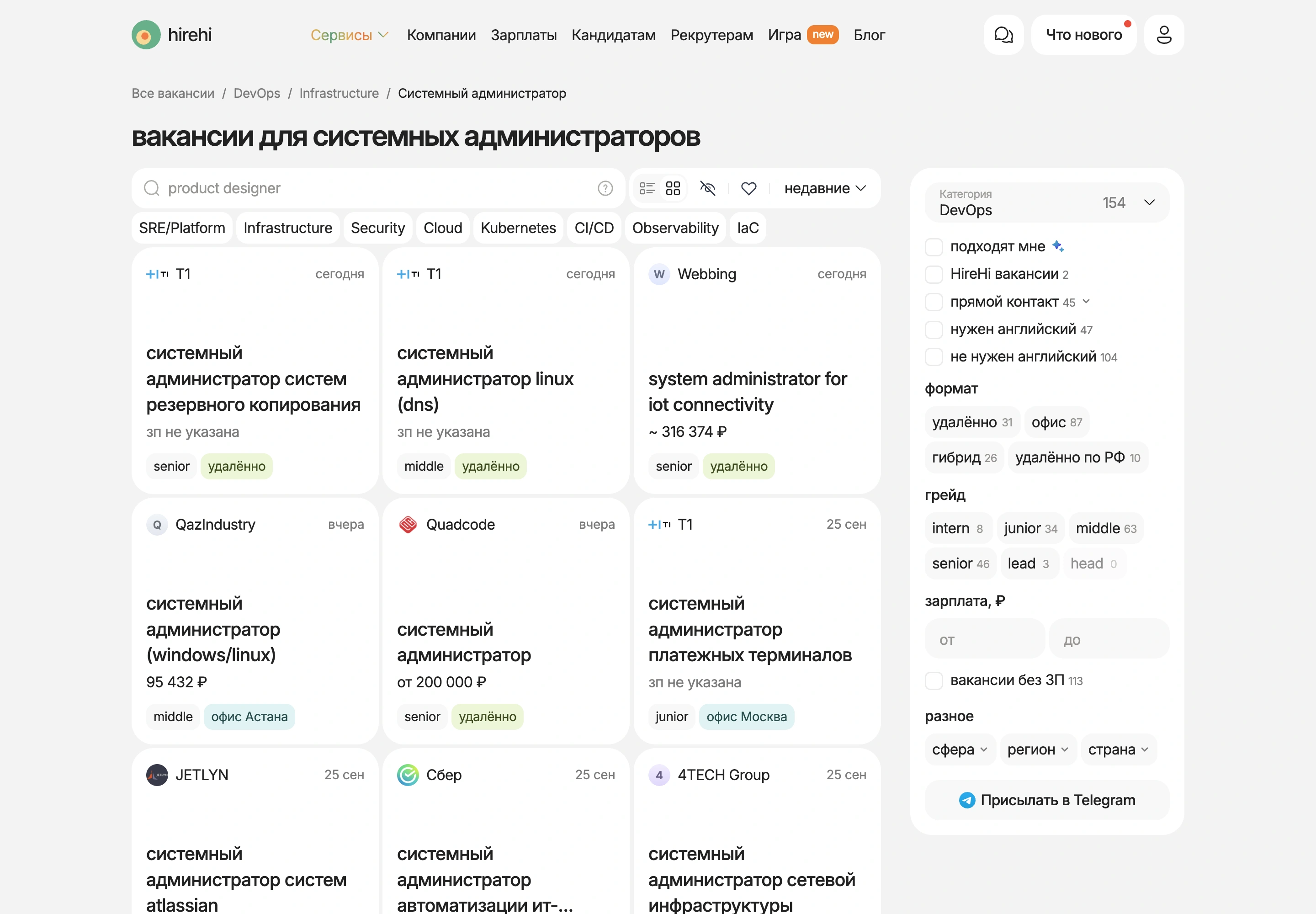Select the Kubernetes category tab
The height and width of the screenshot is (914, 1316).
coord(518,228)
